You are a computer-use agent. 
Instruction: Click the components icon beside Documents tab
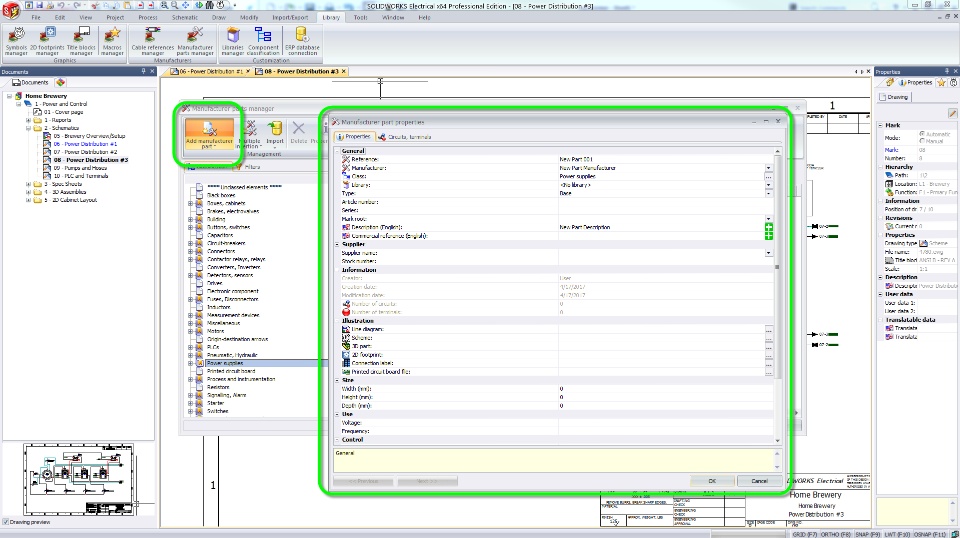pos(60,82)
